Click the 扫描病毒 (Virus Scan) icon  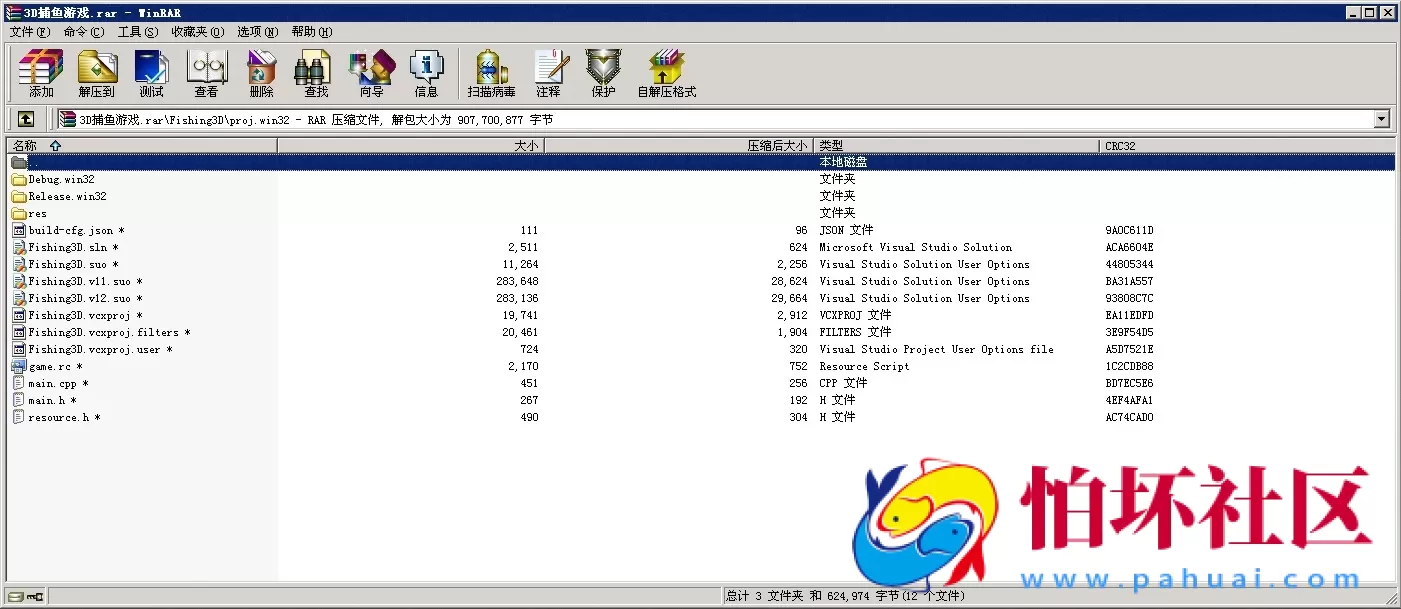(x=489, y=72)
